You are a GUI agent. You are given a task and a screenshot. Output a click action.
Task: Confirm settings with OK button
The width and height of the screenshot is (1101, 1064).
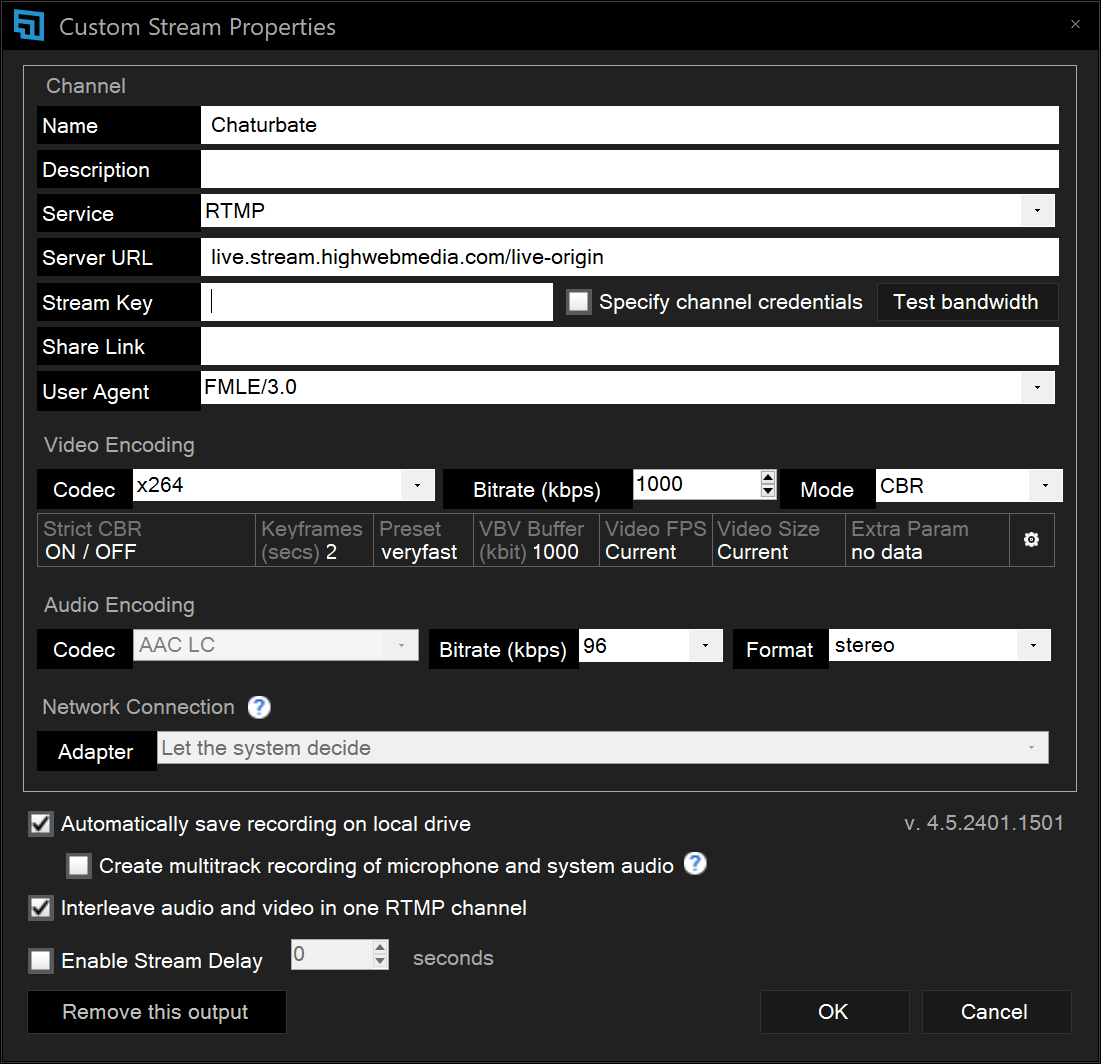pos(834,1012)
